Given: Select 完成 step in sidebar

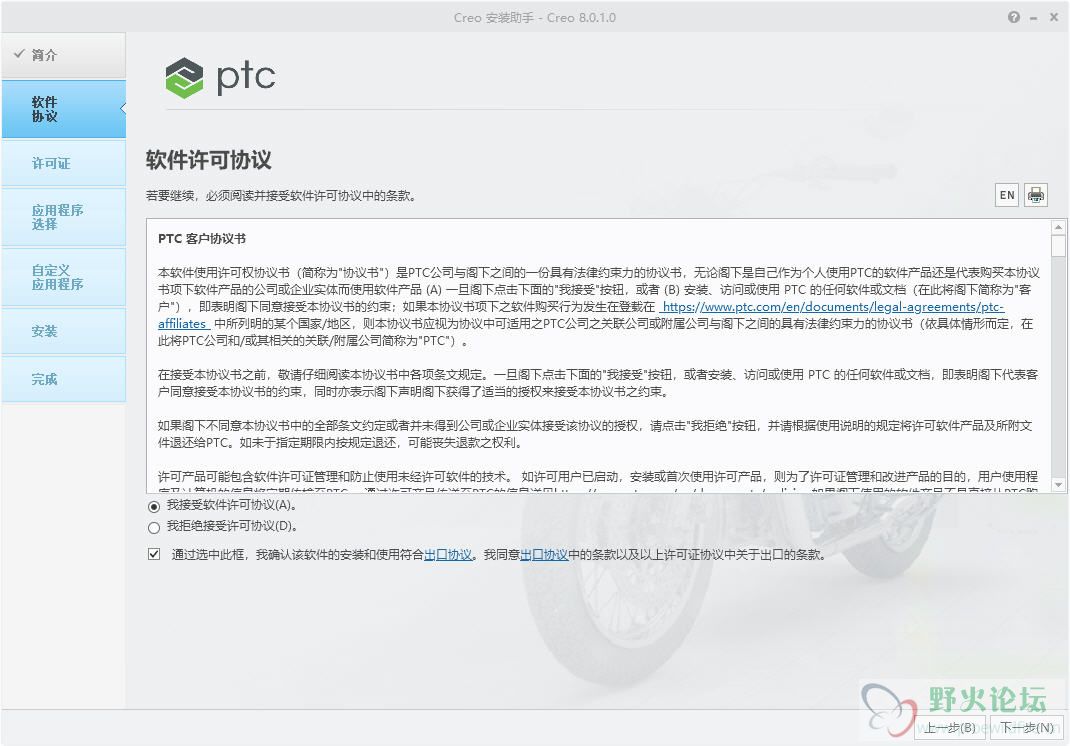Looking at the screenshot, I should (x=63, y=379).
